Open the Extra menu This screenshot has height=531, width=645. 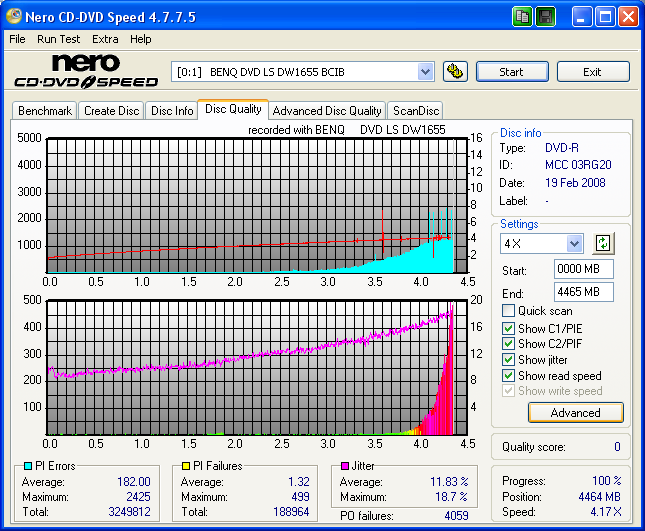[105, 39]
